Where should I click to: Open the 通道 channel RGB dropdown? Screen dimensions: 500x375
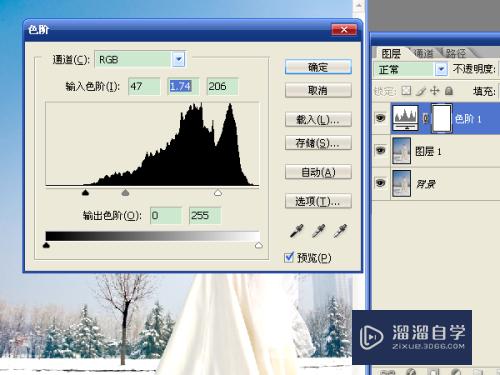[179, 60]
